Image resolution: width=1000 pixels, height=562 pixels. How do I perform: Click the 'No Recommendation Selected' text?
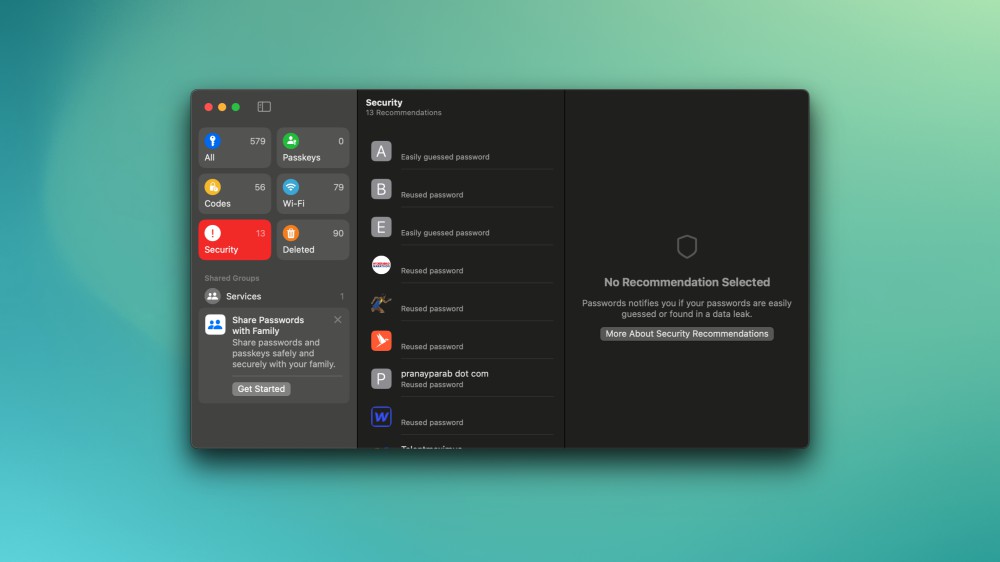tap(687, 282)
